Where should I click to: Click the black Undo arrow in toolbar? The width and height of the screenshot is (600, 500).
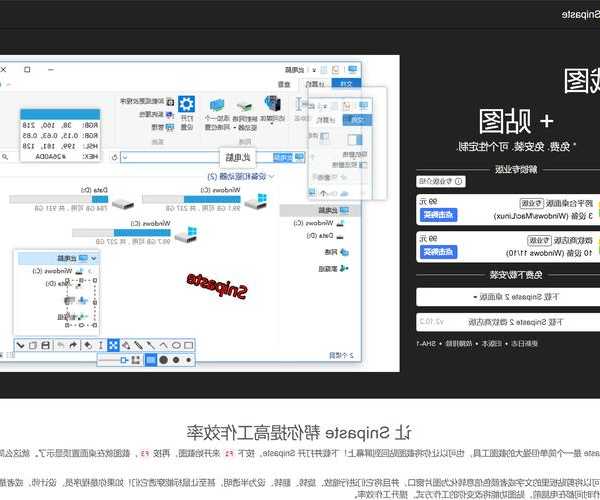click(x=73, y=345)
